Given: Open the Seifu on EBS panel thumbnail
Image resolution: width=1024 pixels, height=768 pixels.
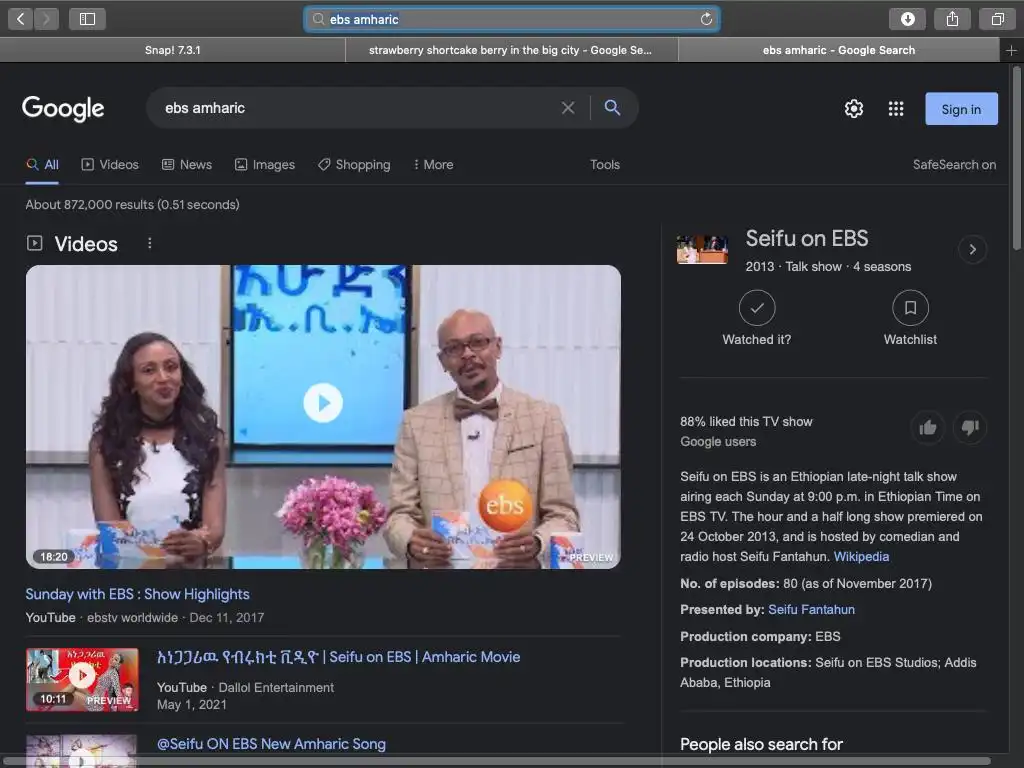Looking at the screenshot, I should click(702, 249).
